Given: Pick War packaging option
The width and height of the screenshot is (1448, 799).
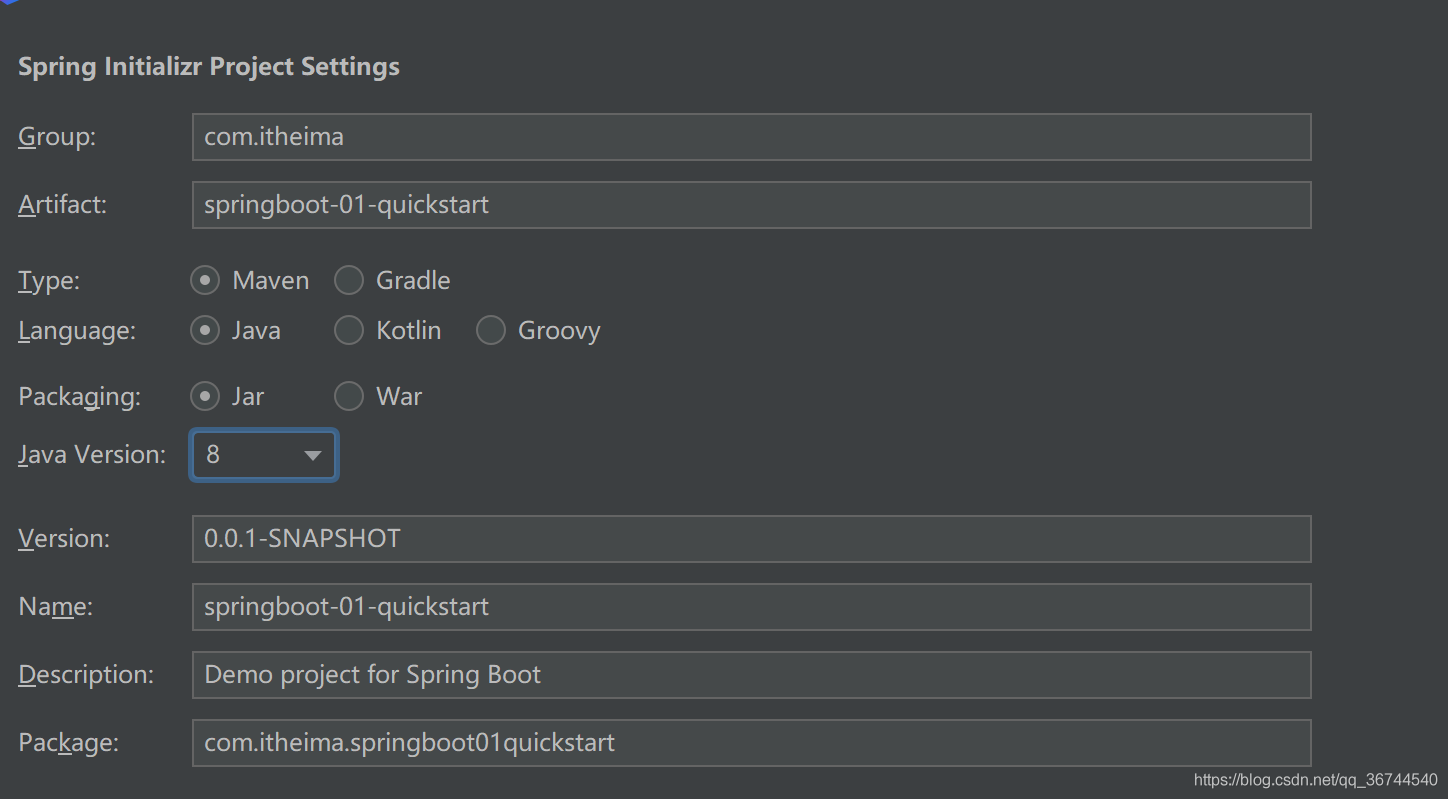Looking at the screenshot, I should coord(349,397).
